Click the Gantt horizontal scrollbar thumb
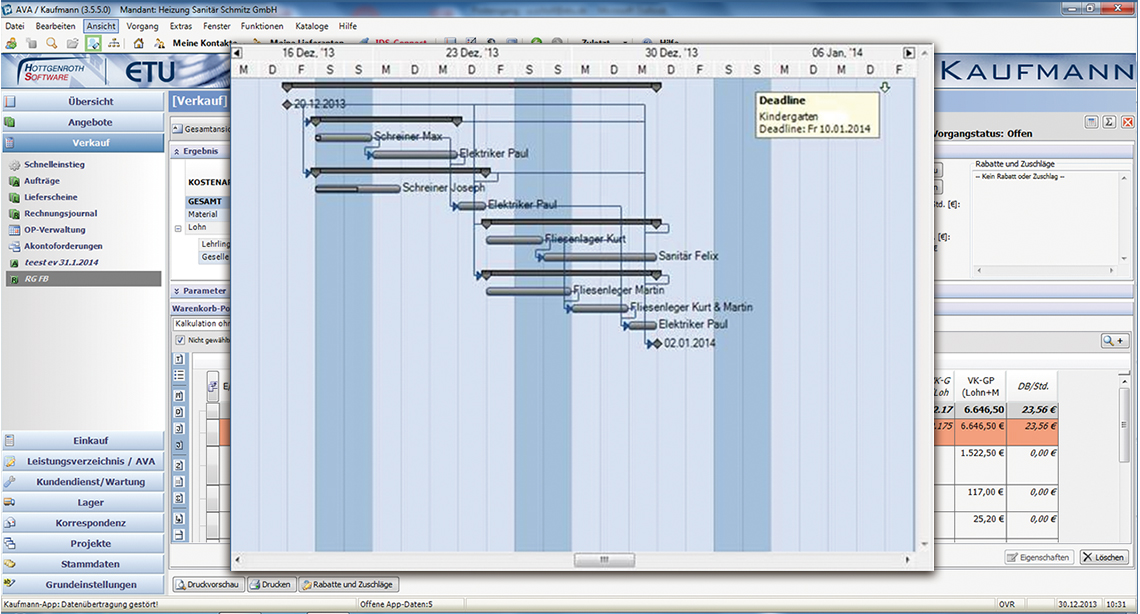Image resolution: width=1140 pixels, height=614 pixels. pos(603,560)
